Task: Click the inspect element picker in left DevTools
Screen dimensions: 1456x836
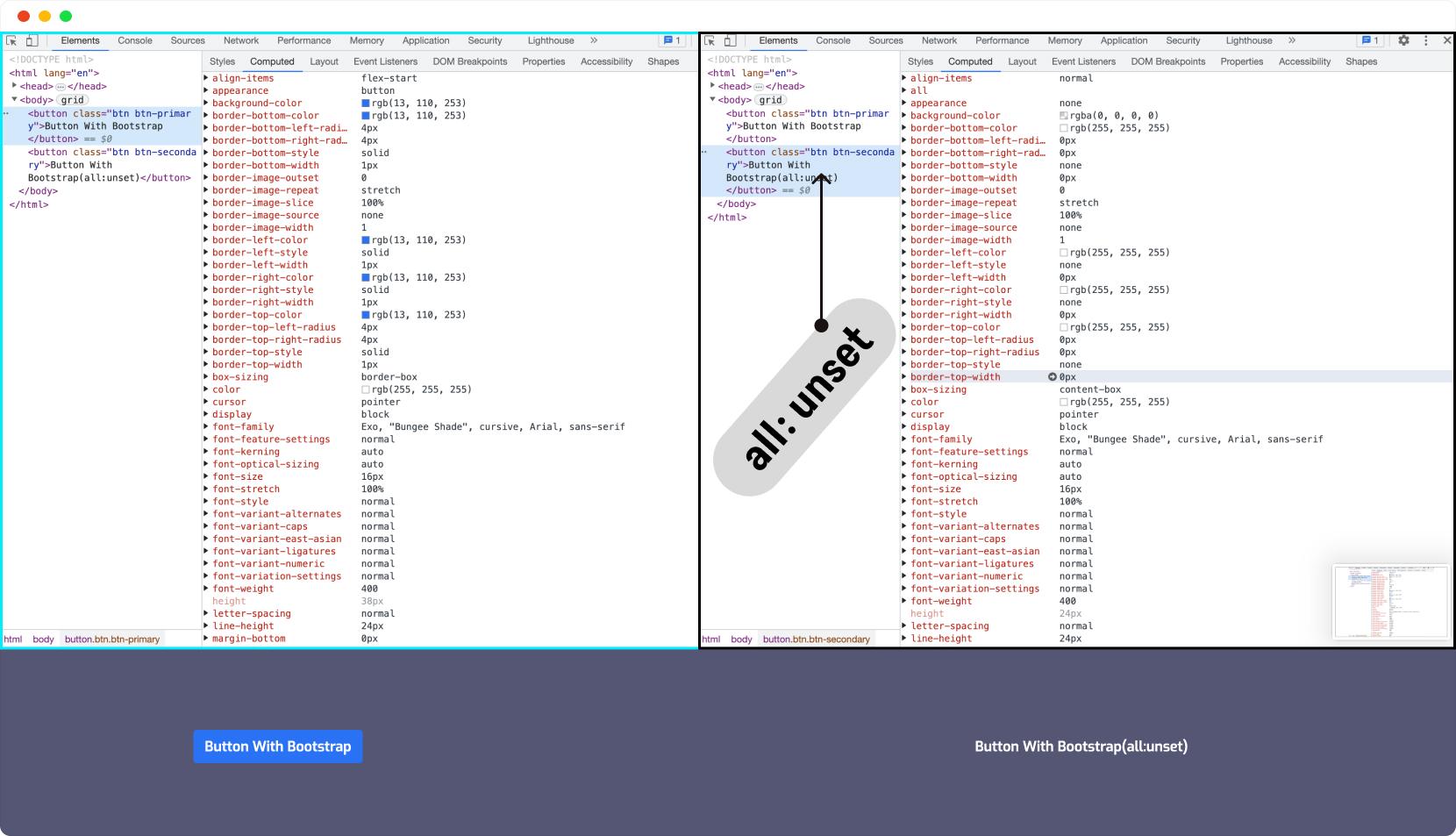Action: click(x=11, y=40)
